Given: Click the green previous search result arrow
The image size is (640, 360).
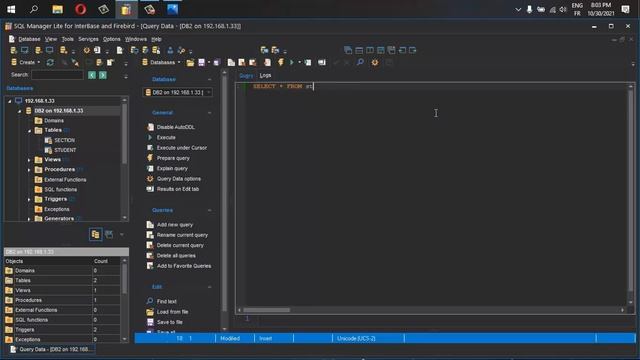Looking at the screenshot, I should pos(92,75).
